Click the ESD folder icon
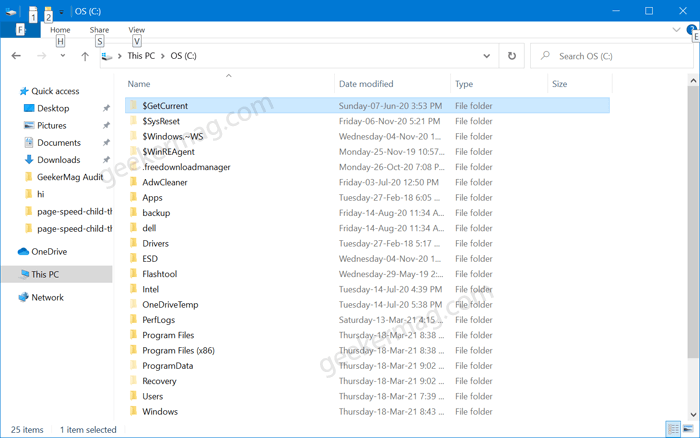 [x=133, y=259]
